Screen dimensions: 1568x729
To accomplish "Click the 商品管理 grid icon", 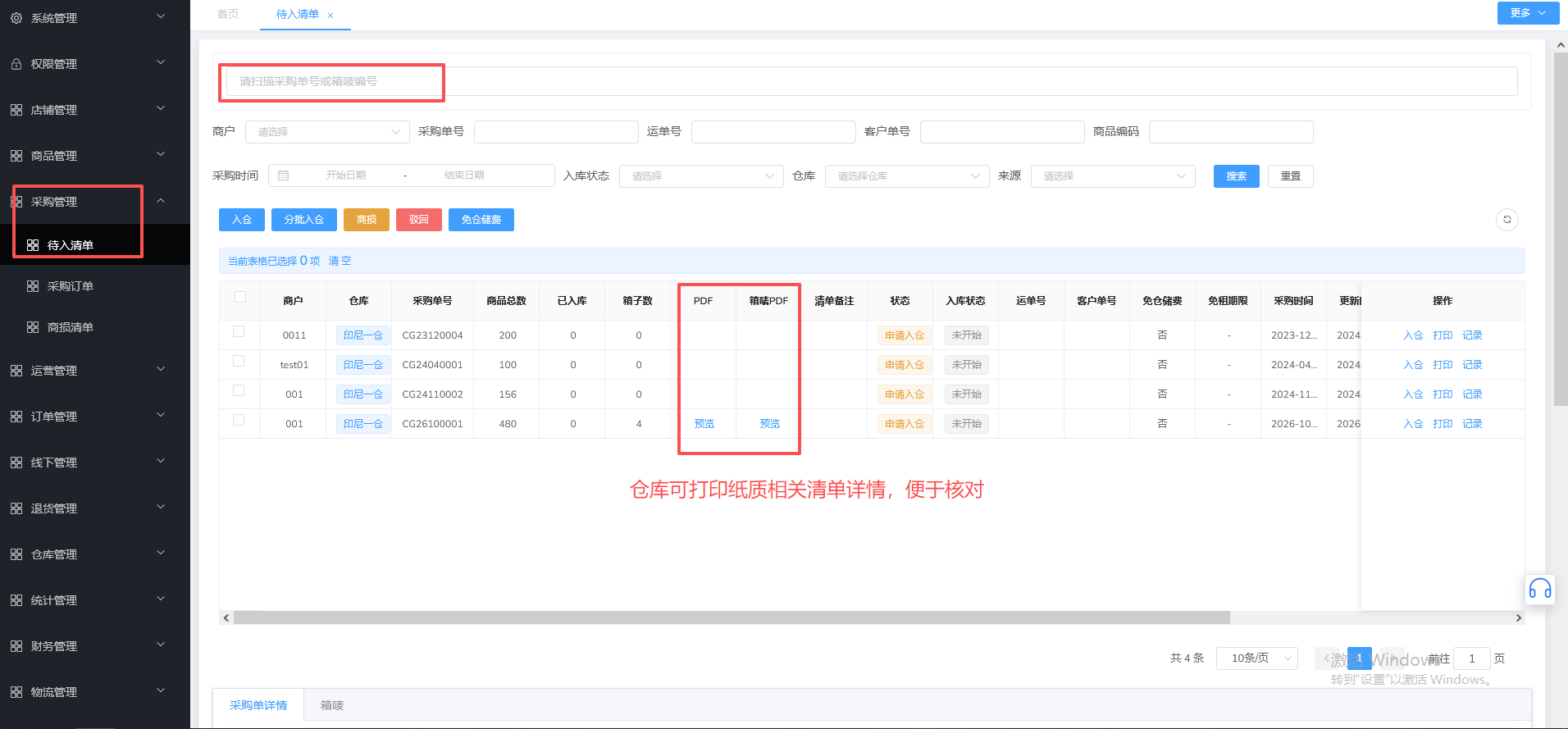I will coord(16,155).
